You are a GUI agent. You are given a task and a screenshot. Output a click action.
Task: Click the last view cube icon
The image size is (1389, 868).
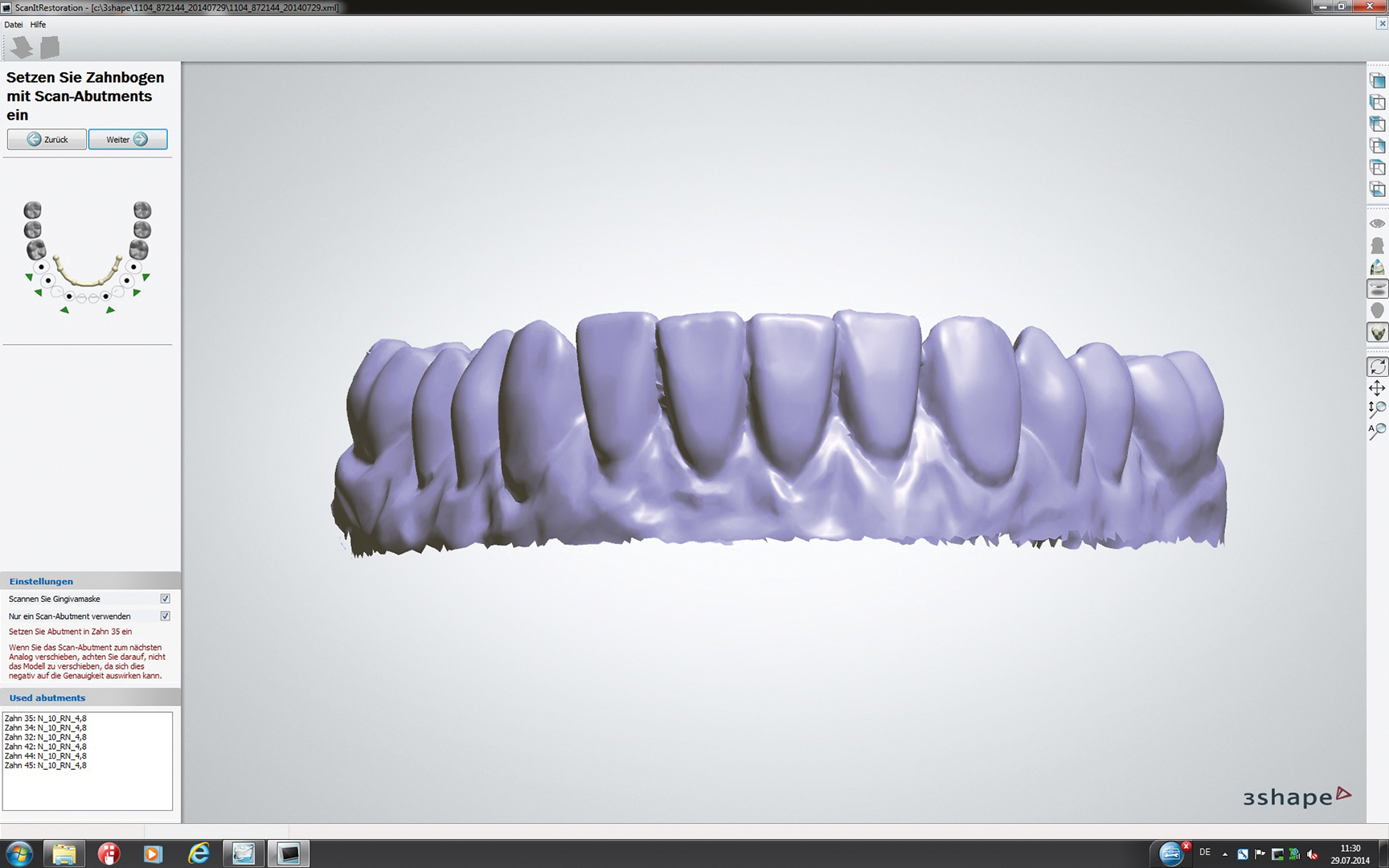tap(1377, 190)
